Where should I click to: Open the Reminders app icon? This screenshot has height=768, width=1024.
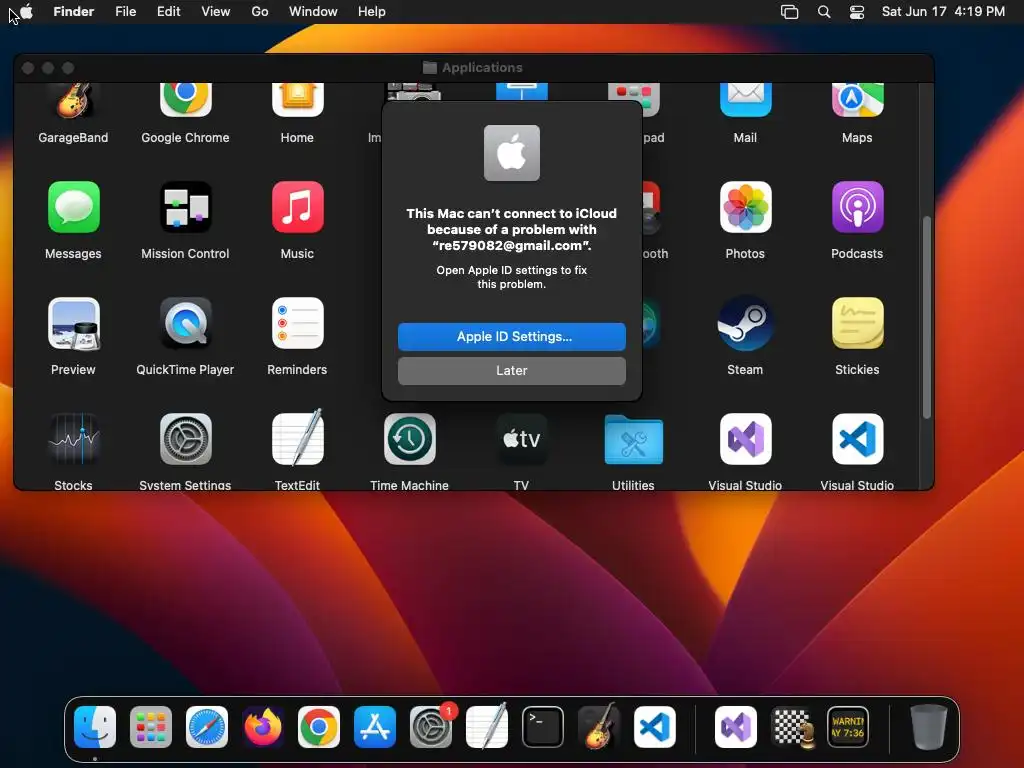coord(298,323)
